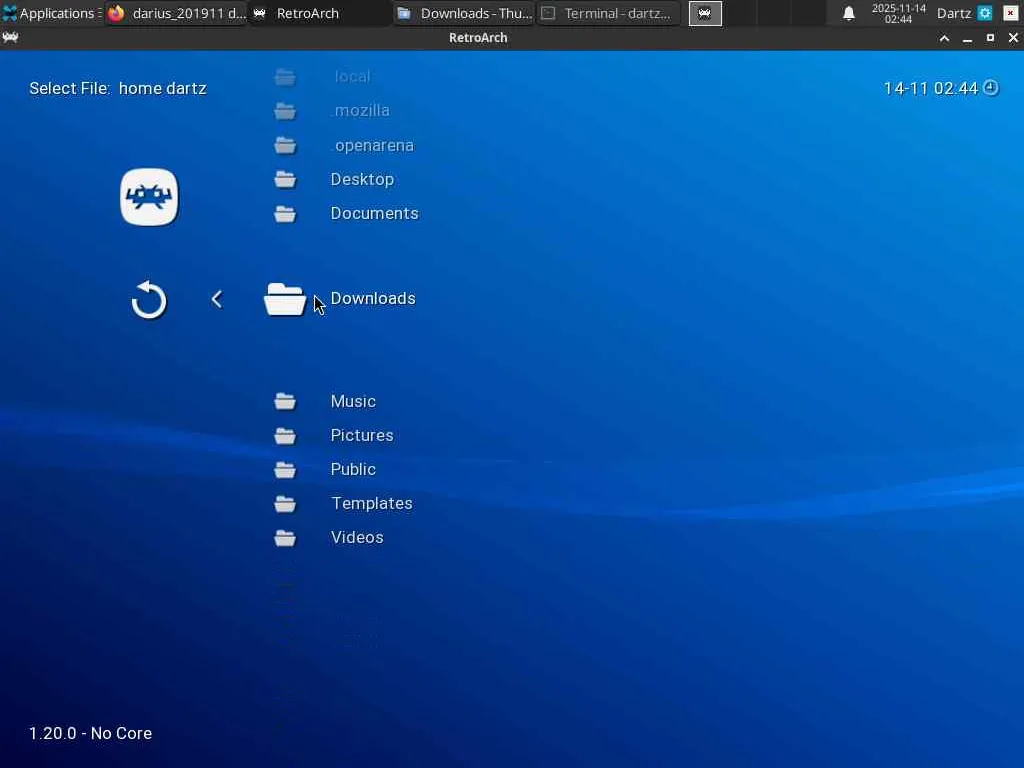Maximize the RetroArch window

pyautogui.click(x=990, y=38)
